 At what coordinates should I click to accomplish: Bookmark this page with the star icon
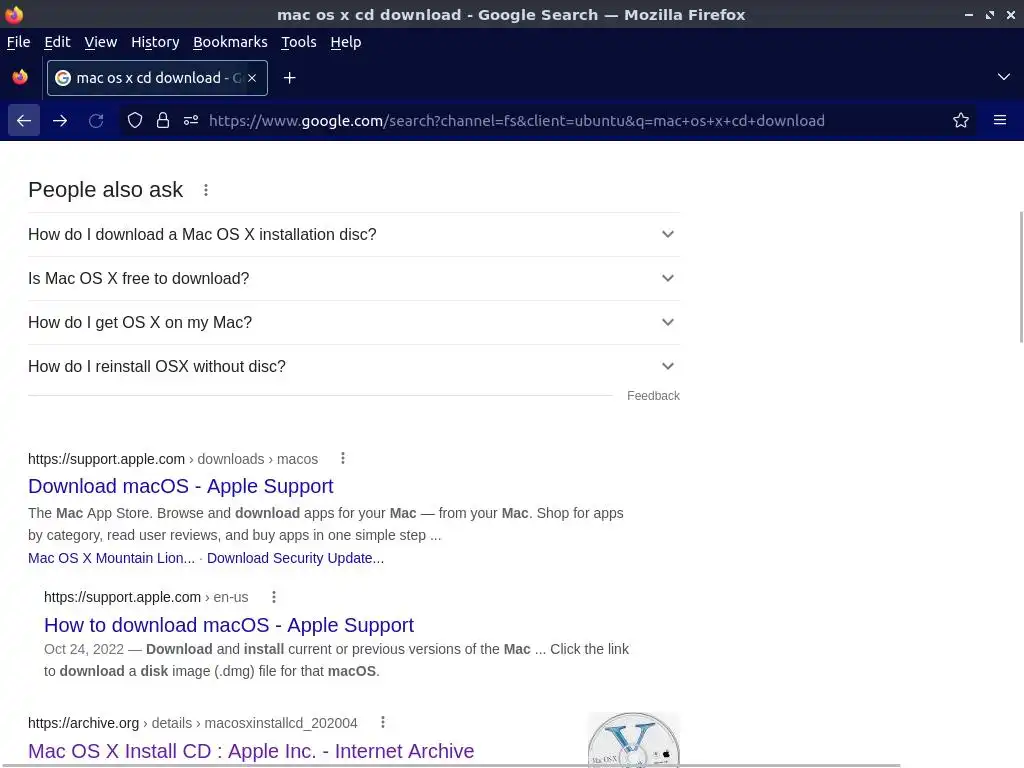pos(961,120)
